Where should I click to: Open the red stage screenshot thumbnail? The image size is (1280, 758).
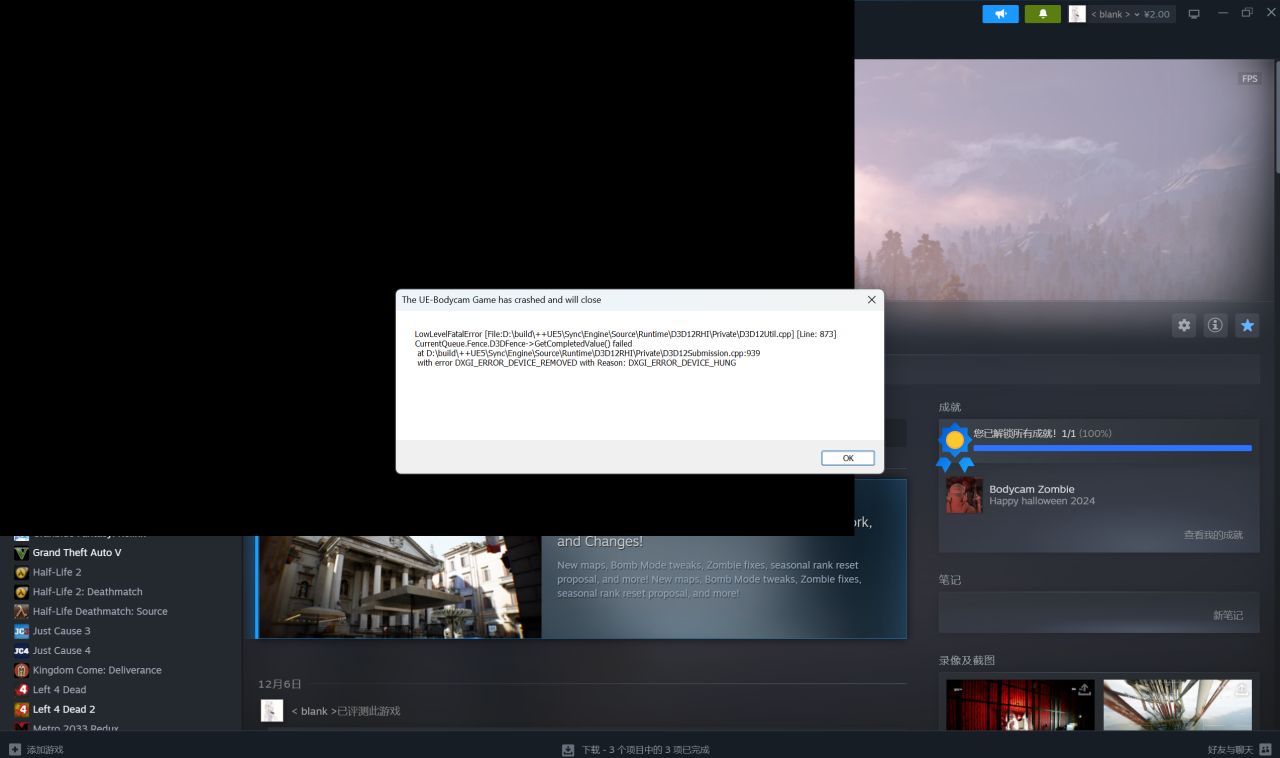[x=1020, y=705]
